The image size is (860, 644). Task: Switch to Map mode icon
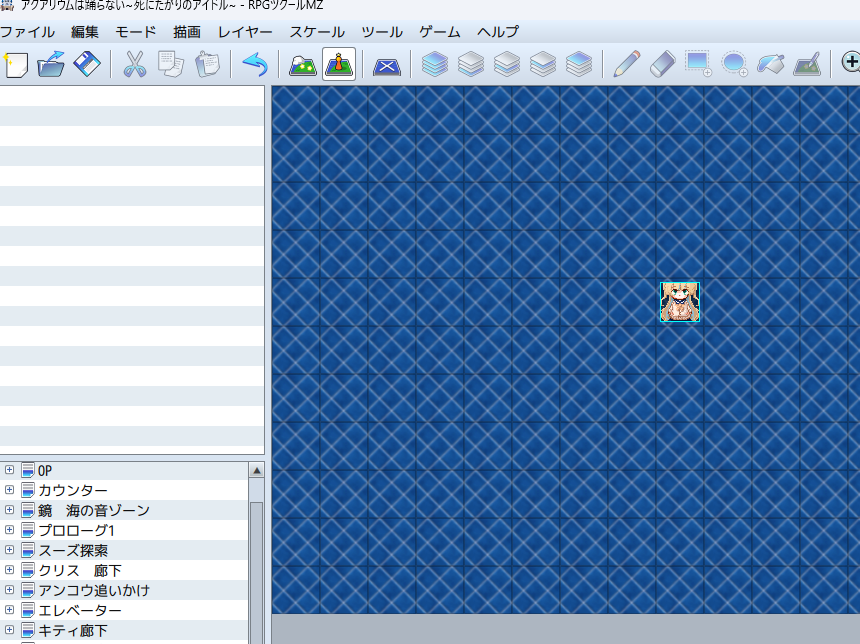click(303, 65)
